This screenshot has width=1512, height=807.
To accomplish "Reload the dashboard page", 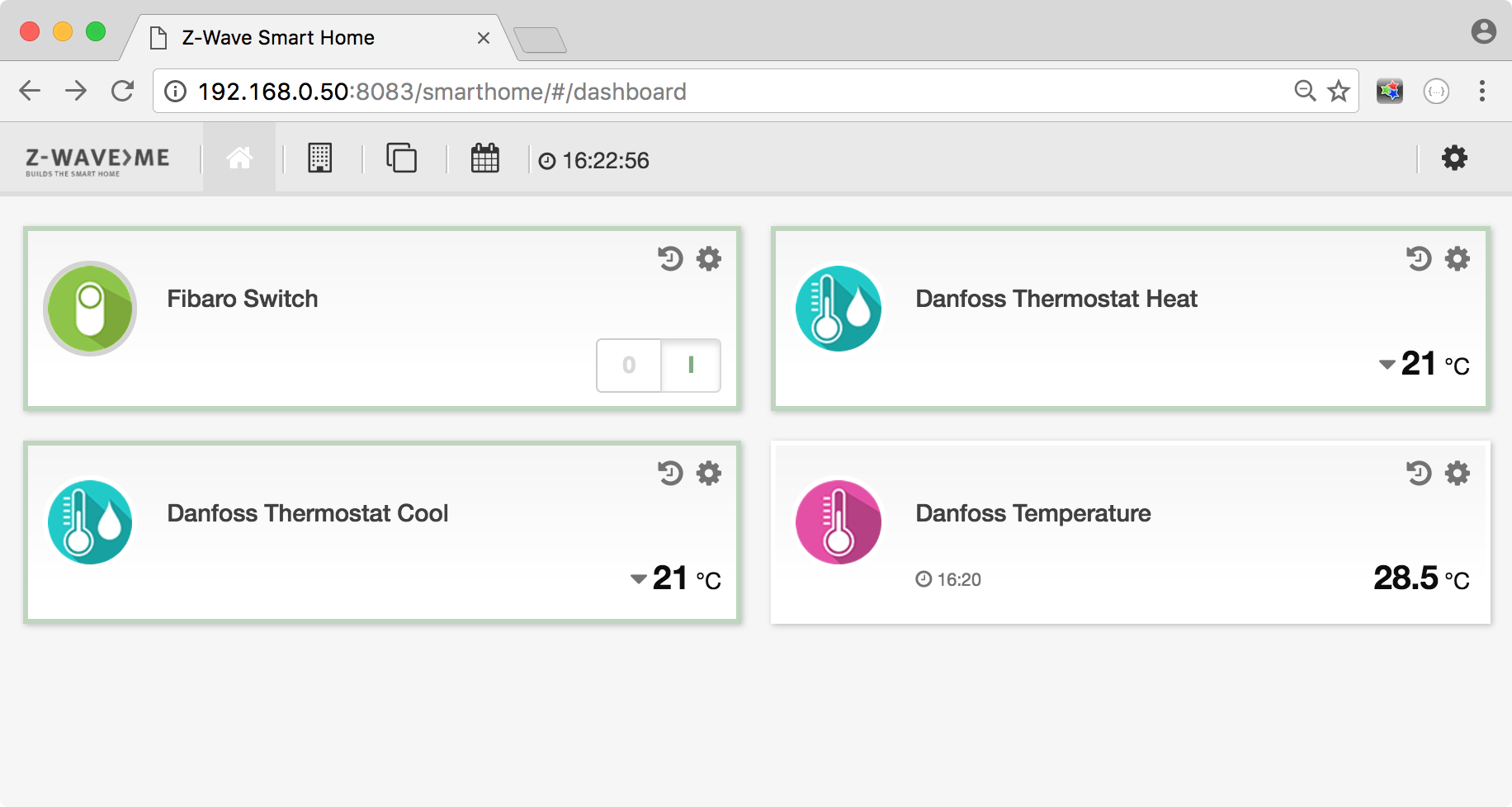I will click(x=123, y=91).
